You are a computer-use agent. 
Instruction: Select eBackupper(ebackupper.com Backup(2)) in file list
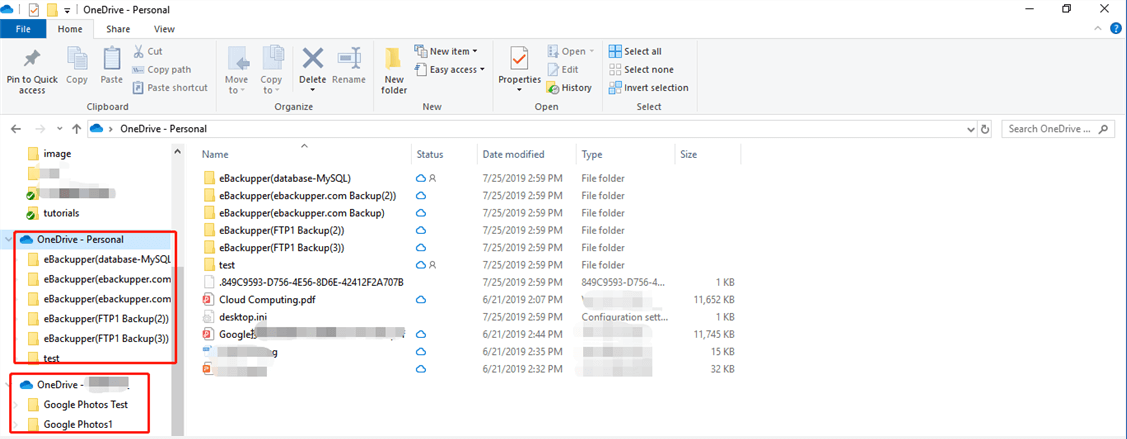(x=308, y=195)
